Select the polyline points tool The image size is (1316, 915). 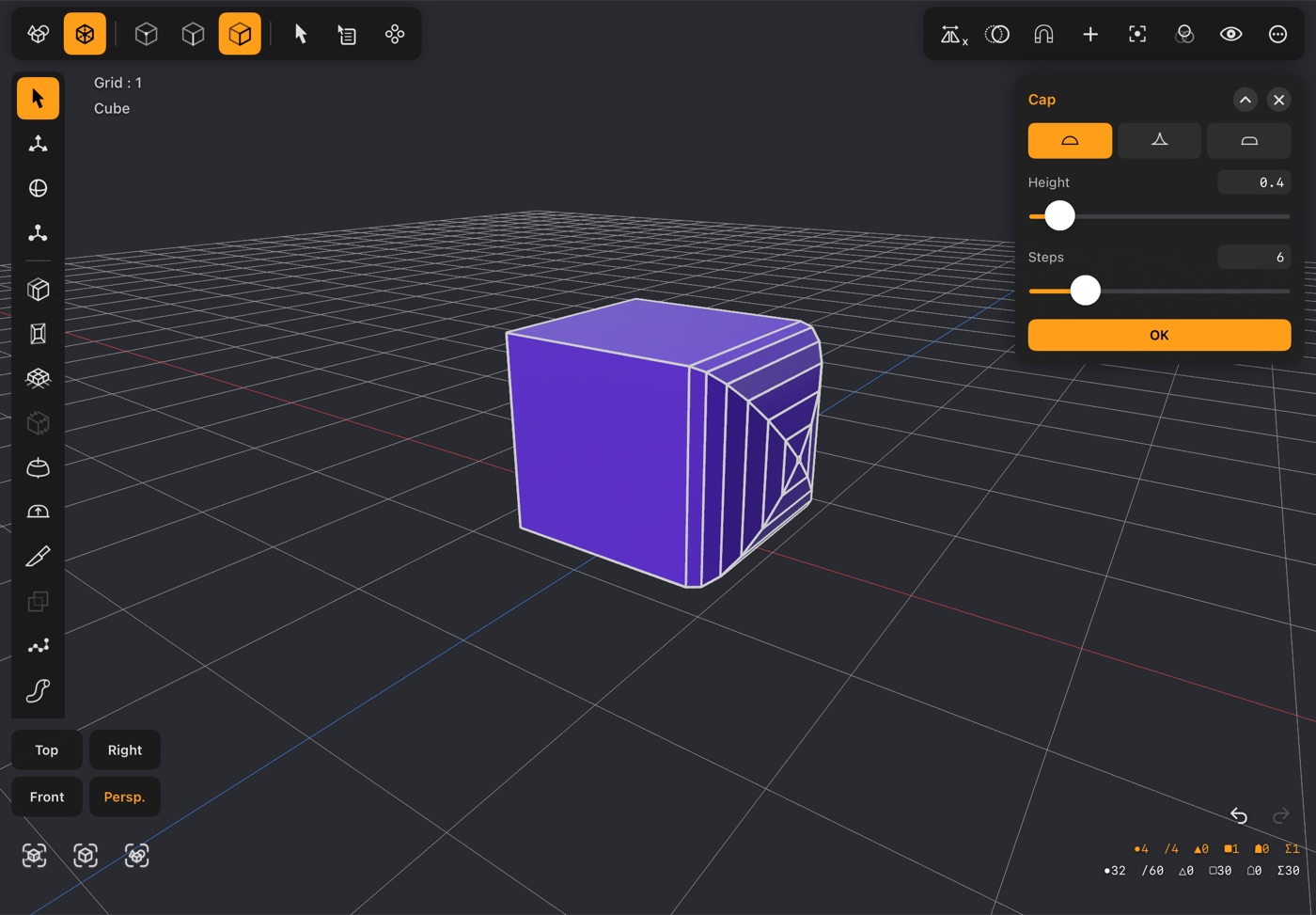click(x=38, y=646)
